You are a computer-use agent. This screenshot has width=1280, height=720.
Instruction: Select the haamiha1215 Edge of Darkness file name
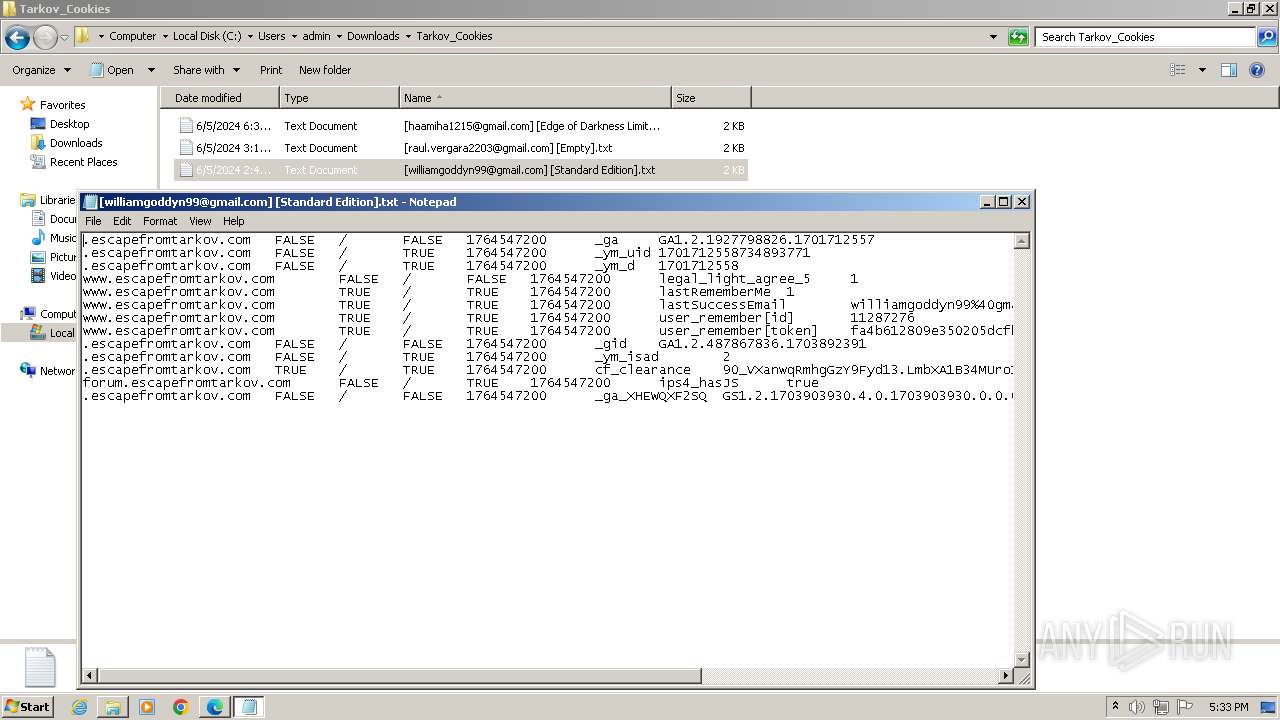click(532, 126)
